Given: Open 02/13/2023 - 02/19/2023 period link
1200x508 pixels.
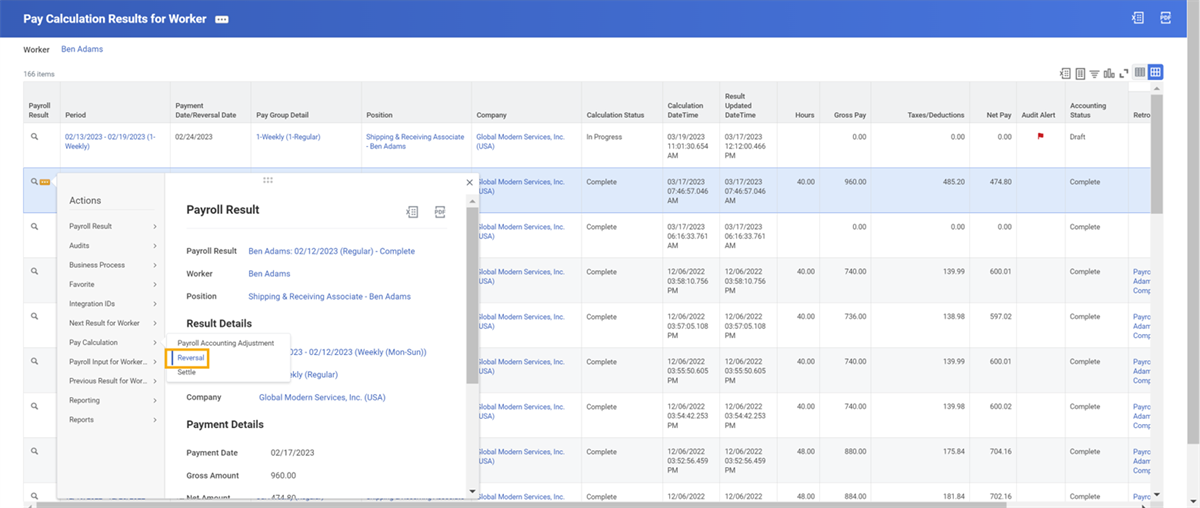Looking at the screenshot, I should click(110, 141).
